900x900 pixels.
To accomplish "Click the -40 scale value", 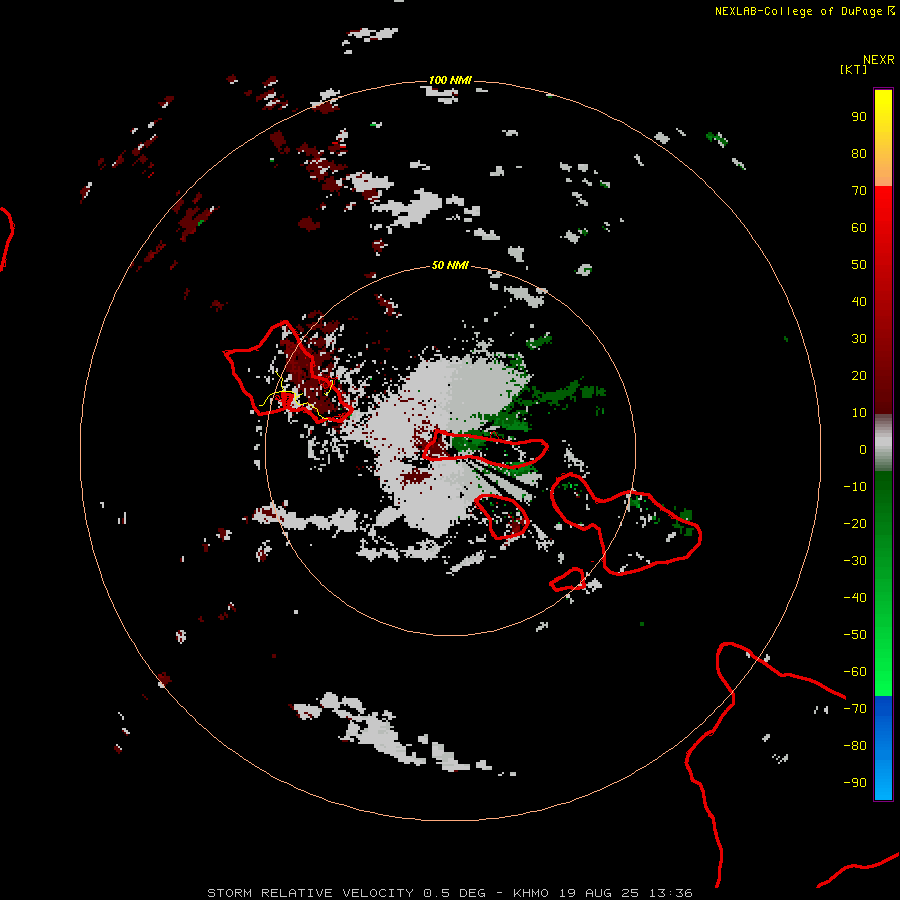I will pyautogui.click(x=855, y=598).
